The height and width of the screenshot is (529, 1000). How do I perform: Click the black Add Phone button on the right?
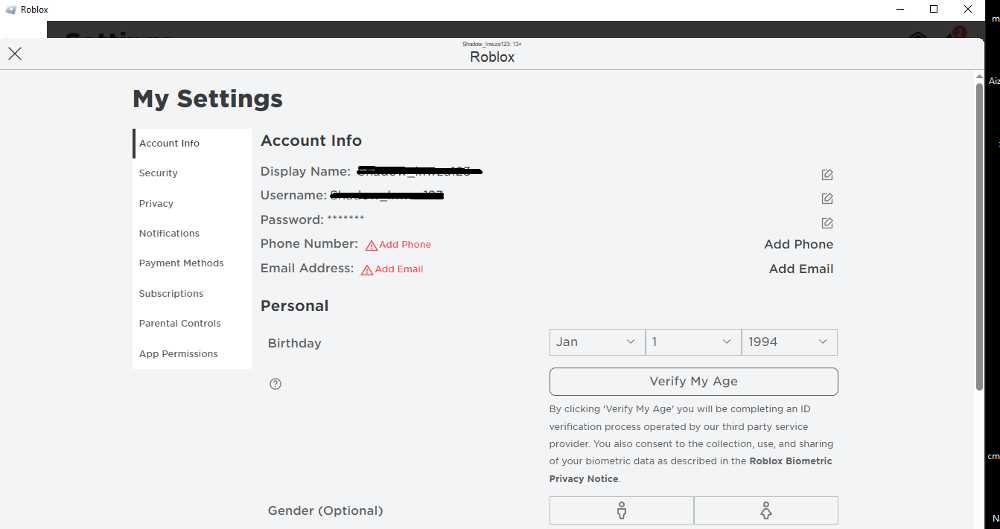pos(798,244)
